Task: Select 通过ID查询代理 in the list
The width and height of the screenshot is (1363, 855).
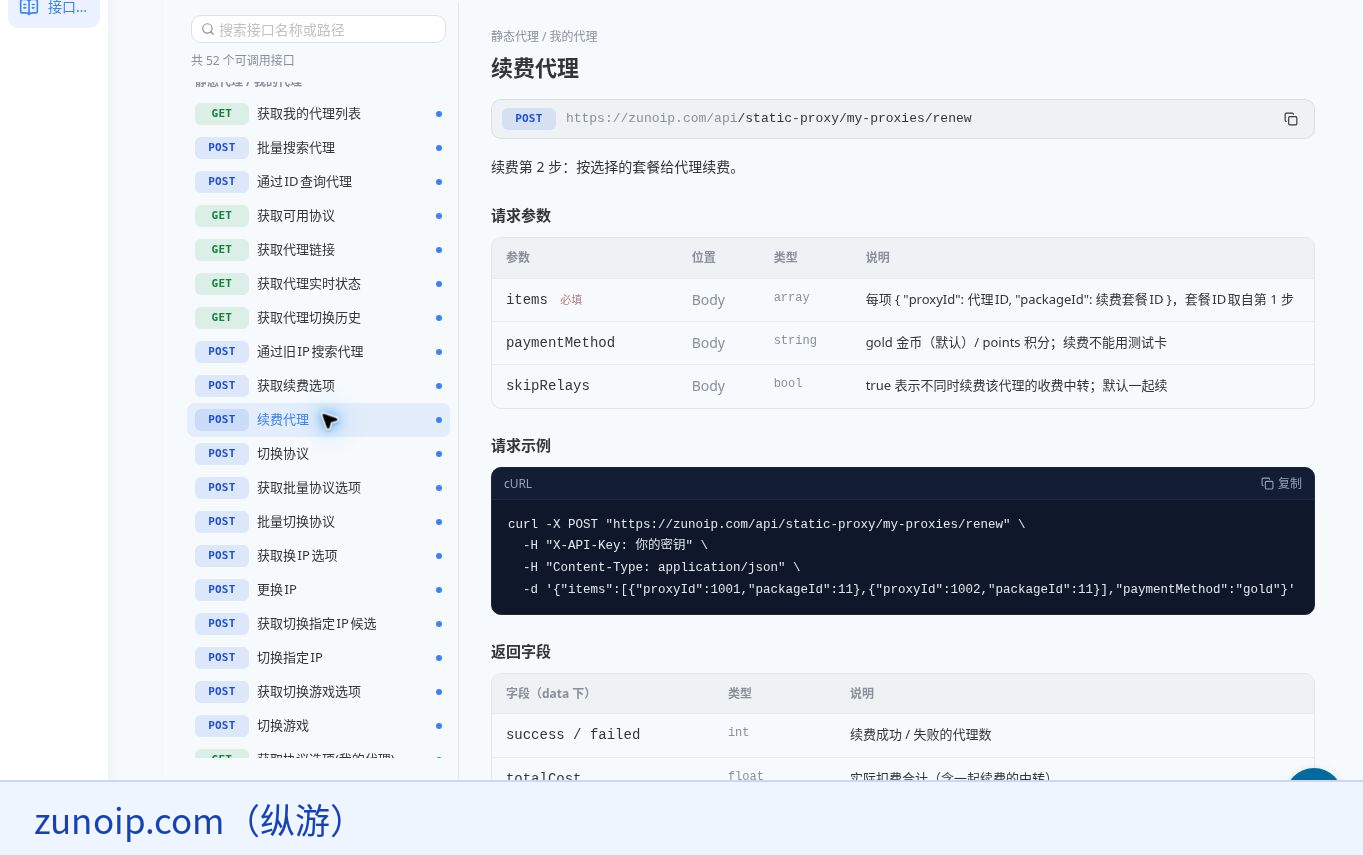Action: 318,182
